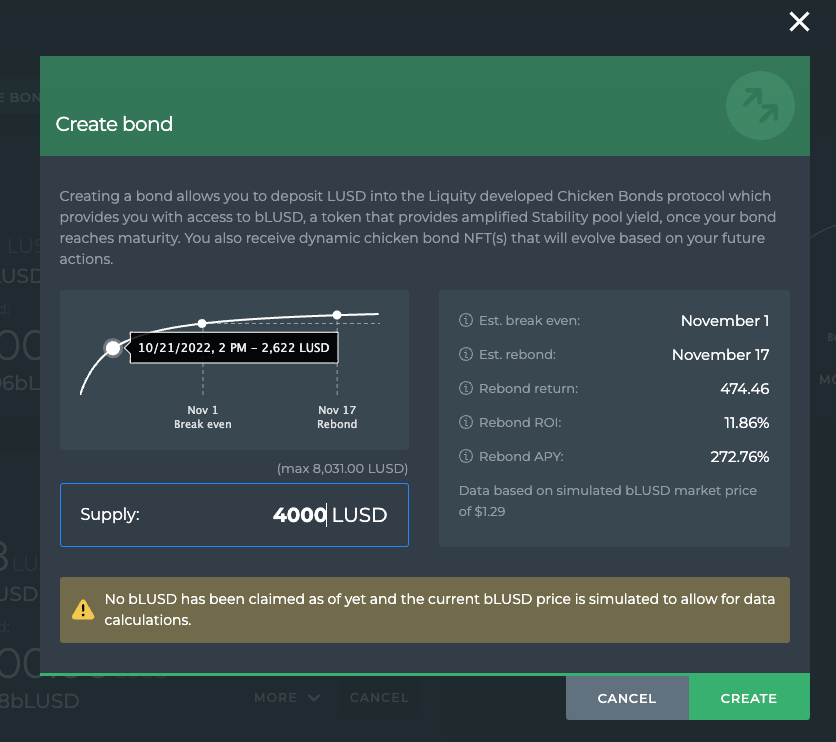This screenshot has width=836, height=742.
Task: Click the Supply LUSD amount field
Action: coord(235,515)
